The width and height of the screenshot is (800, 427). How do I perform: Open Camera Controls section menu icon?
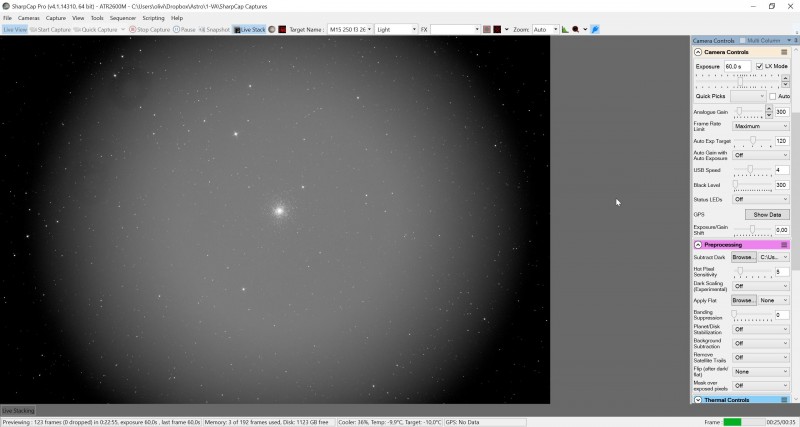(x=784, y=52)
